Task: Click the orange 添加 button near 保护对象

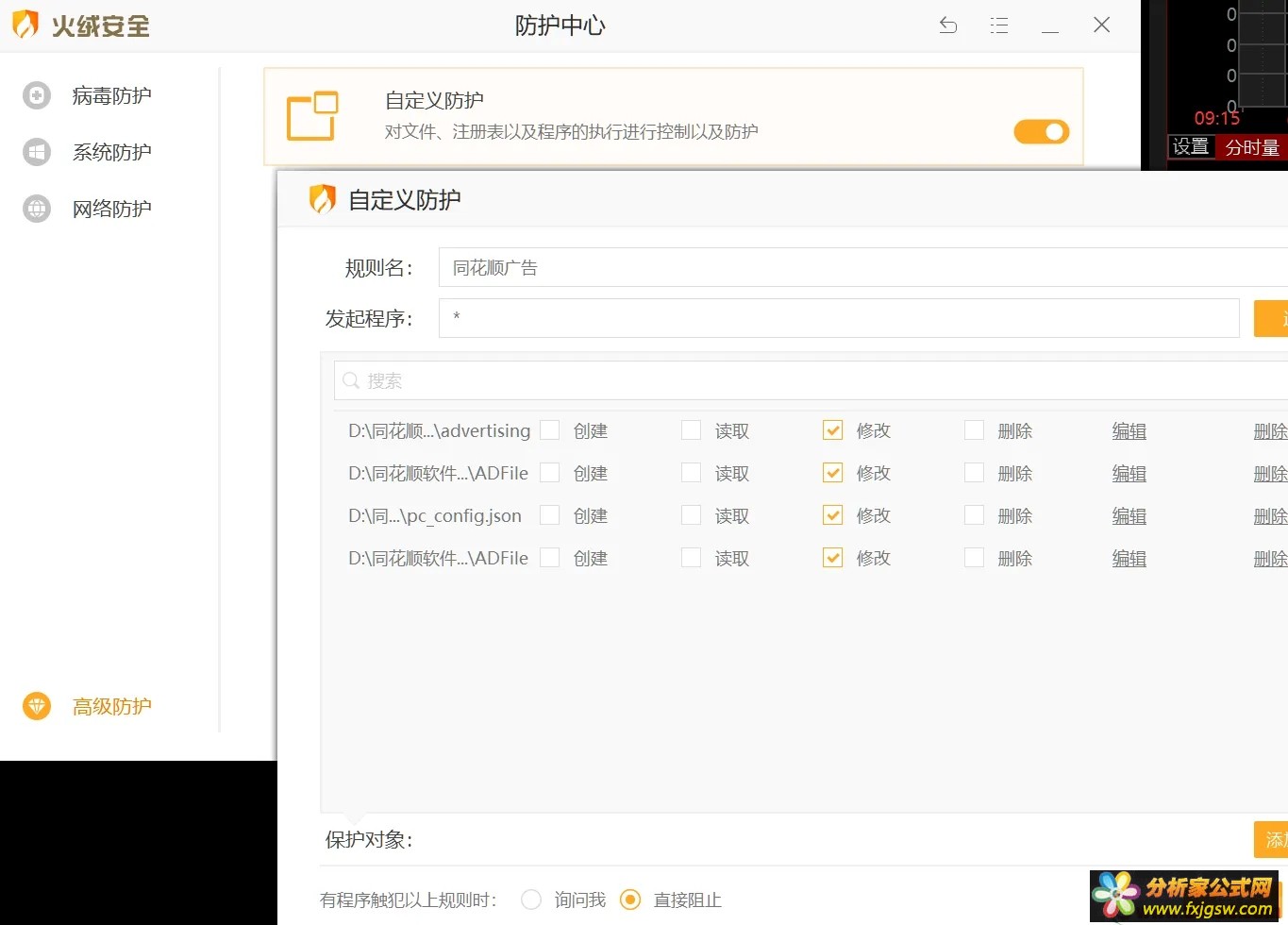Action: tap(1271, 839)
